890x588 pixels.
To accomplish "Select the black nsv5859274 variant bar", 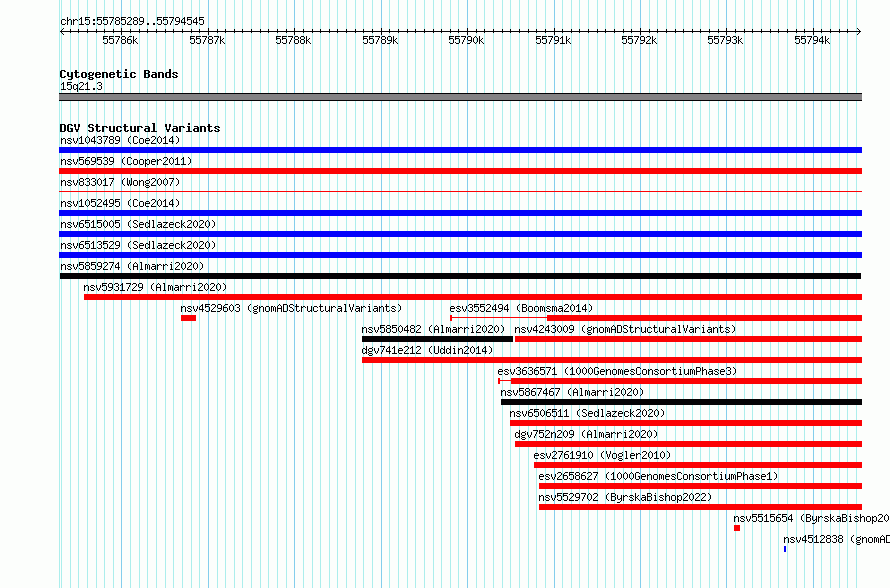I will [x=460, y=276].
